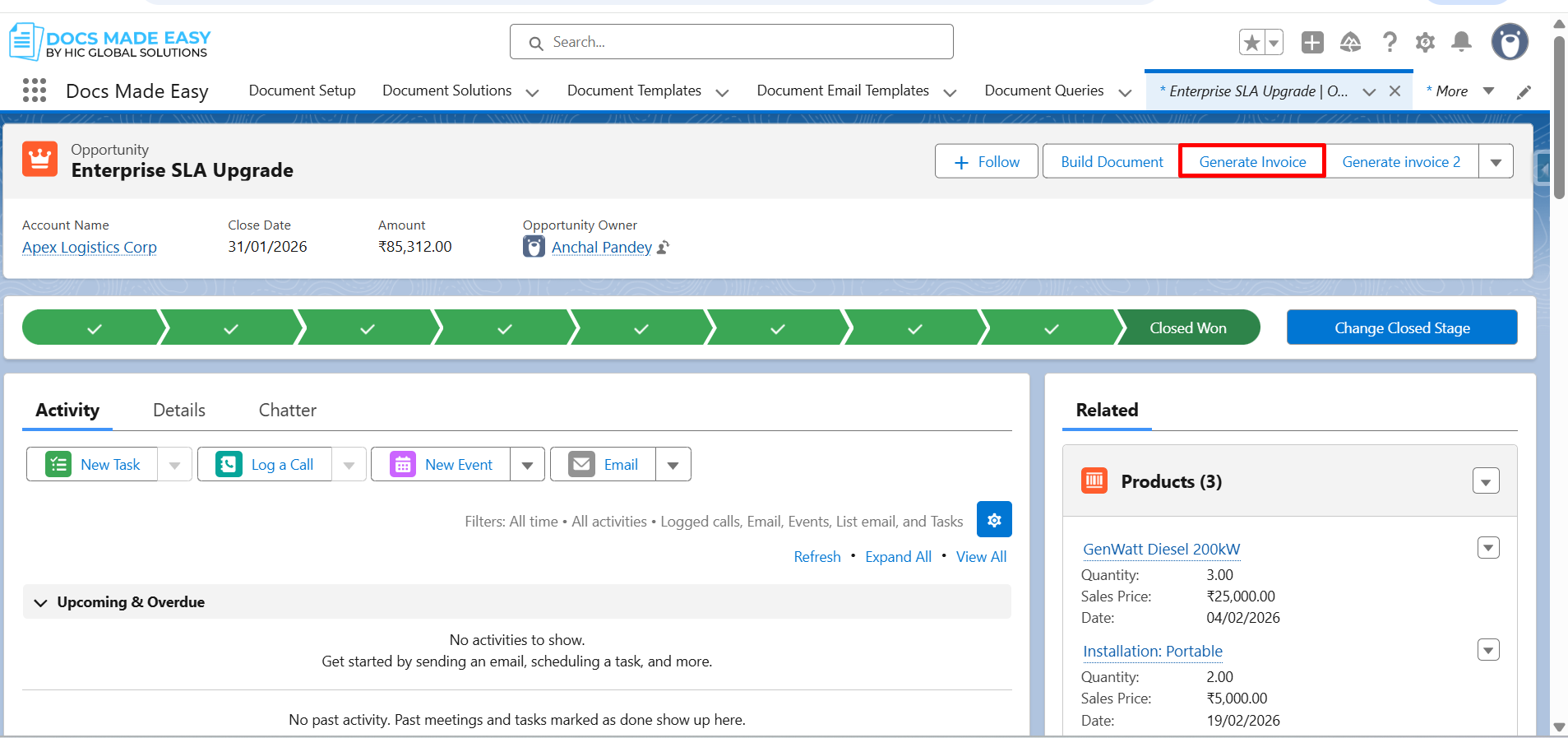
Task: Open the GenWatt Diesel 200kW product link
Action: (1161, 549)
